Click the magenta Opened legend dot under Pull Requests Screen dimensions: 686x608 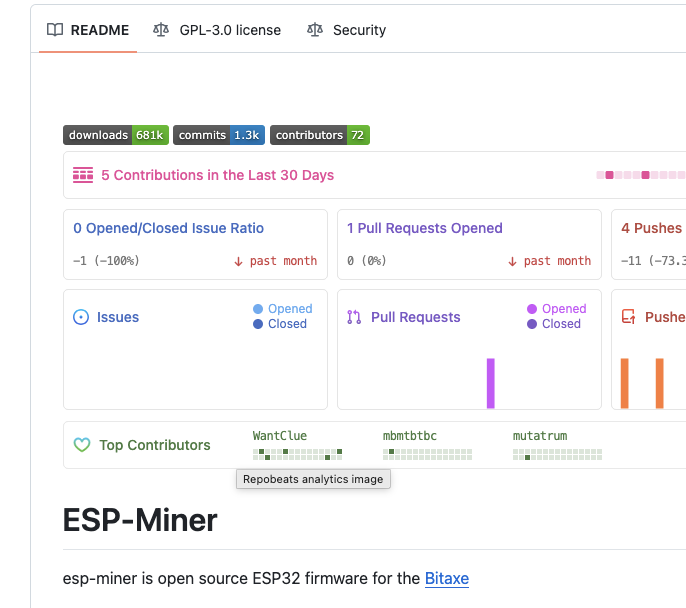[x=532, y=309]
